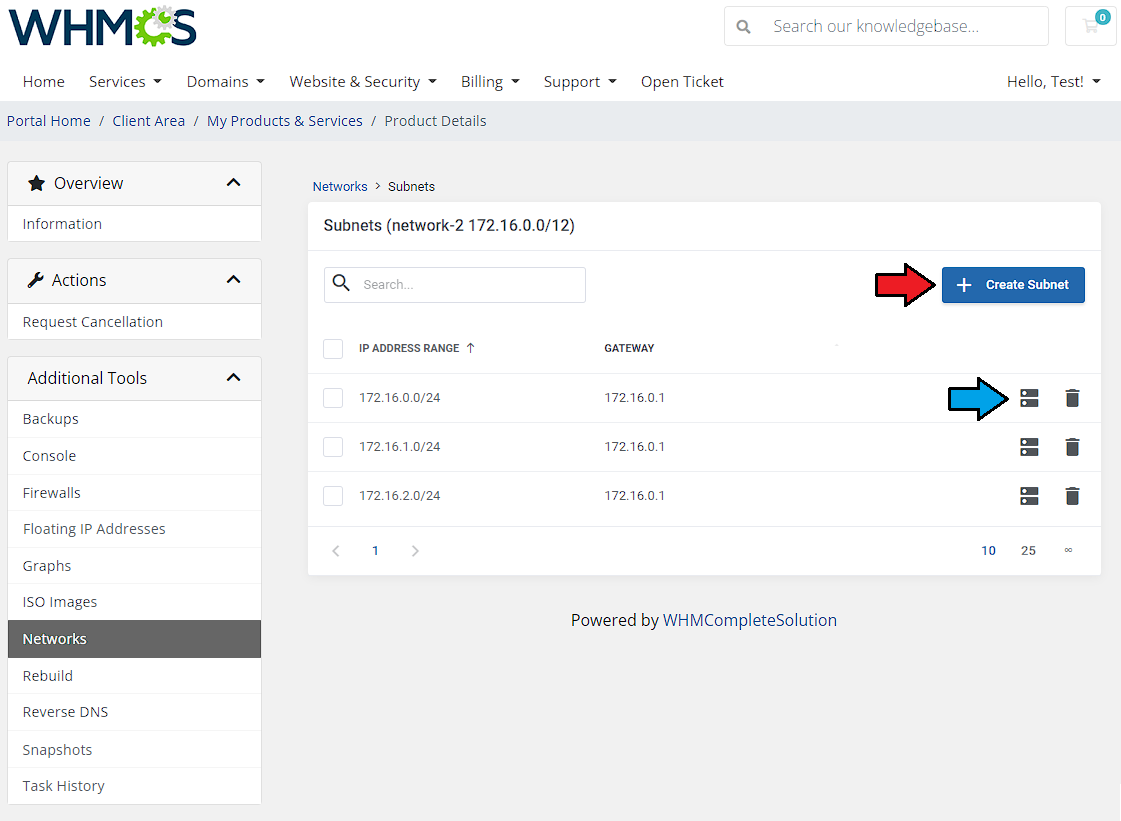
Task: Click the WHMCS logo
Action: click(102, 26)
